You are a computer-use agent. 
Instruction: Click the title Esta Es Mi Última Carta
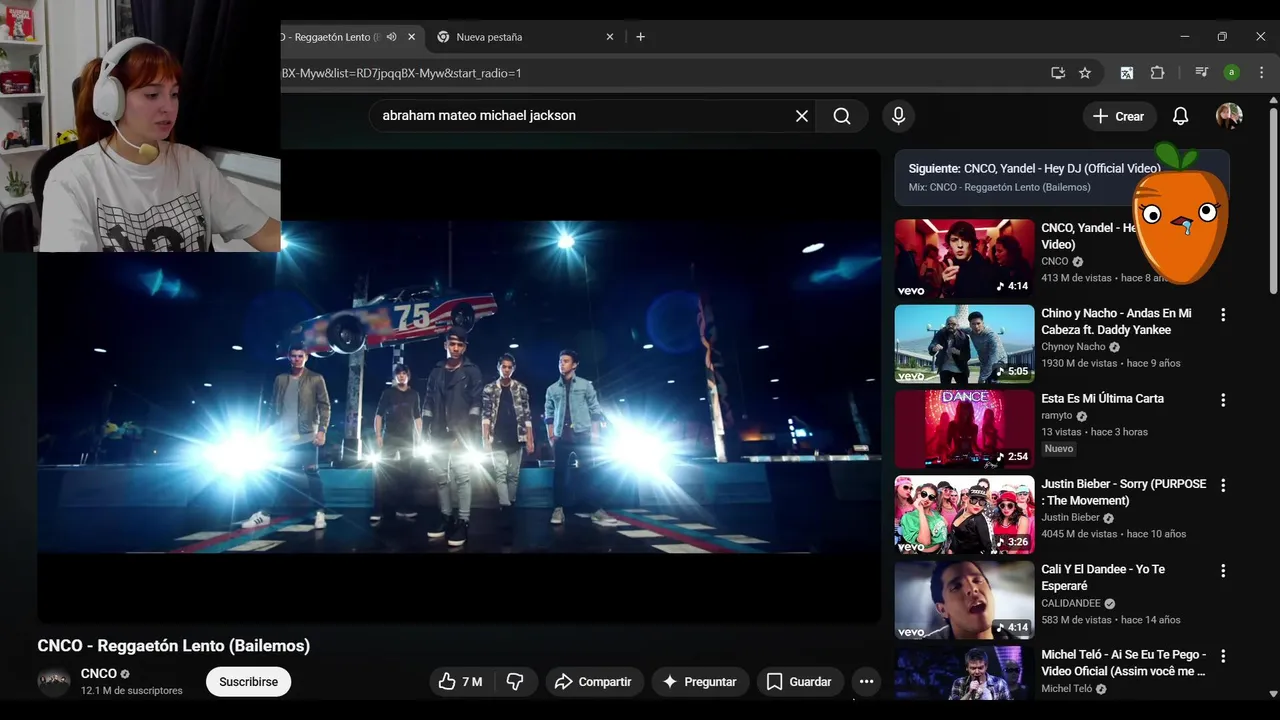tap(1102, 398)
